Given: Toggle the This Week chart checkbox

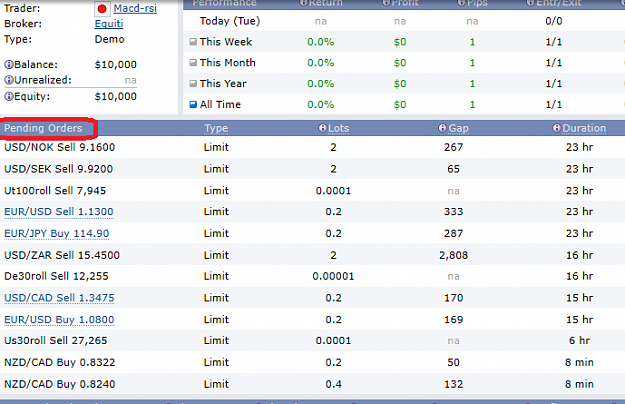Looking at the screenshot, I should coord(193,41).
